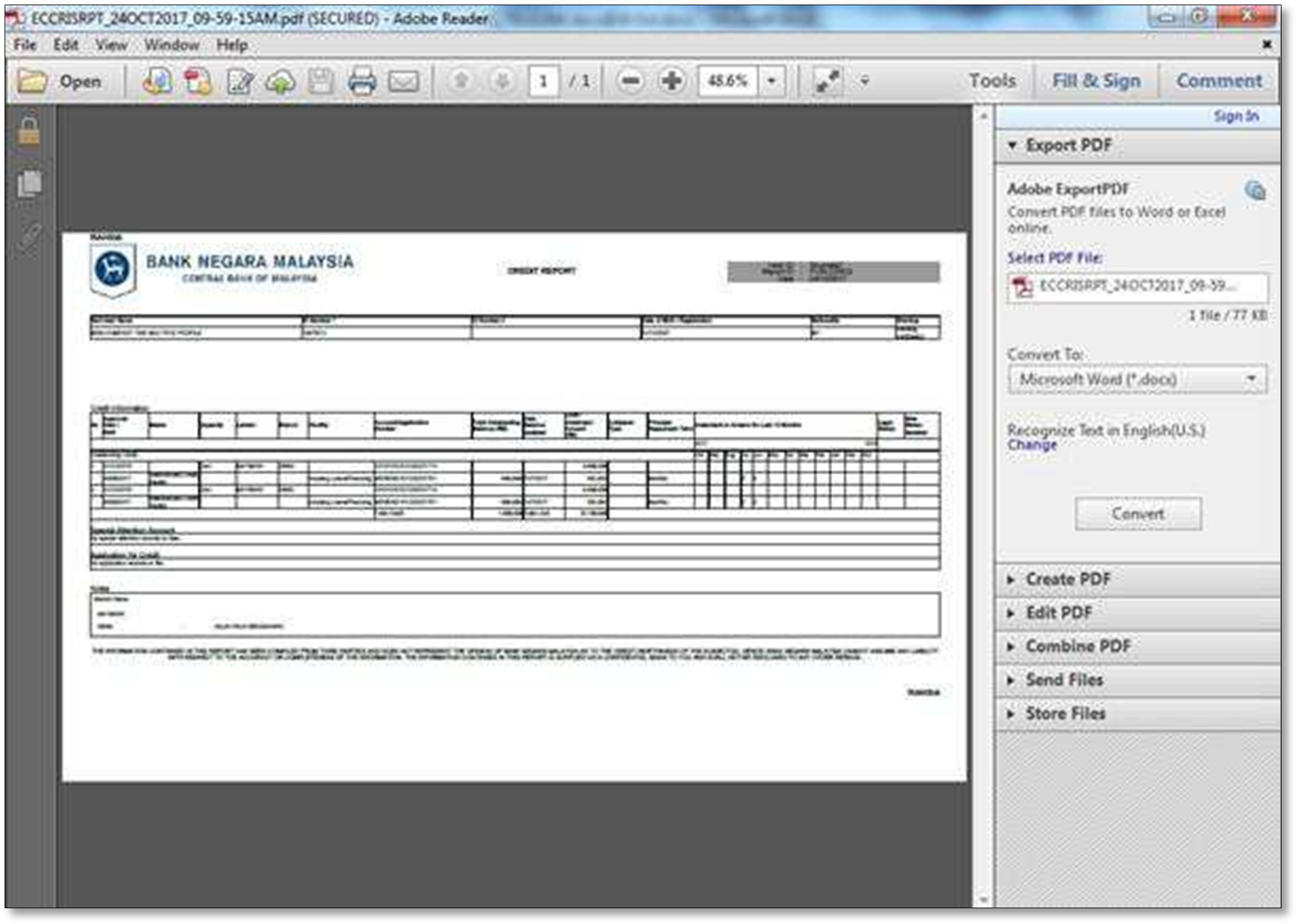This screenshot has height=924, width=1296.
Task: Open the Help menu
Action: 232,45
